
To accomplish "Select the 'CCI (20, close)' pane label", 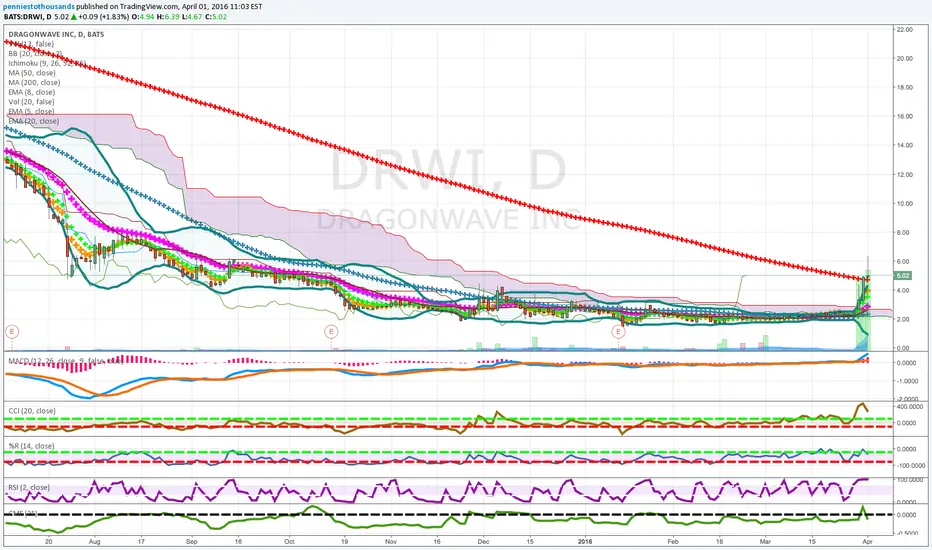I will point(32,411).
